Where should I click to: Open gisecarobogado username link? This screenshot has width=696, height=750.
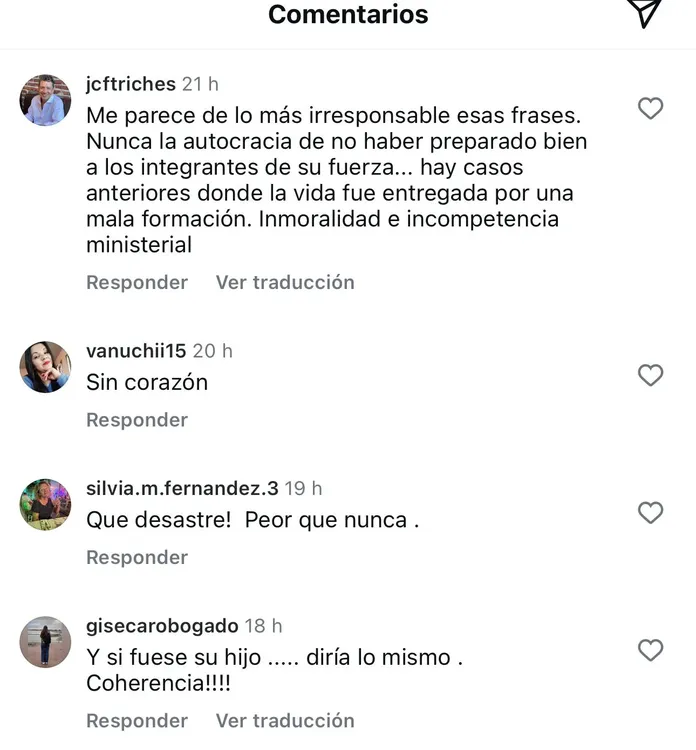pyautogui.click(x=162, y=626)
